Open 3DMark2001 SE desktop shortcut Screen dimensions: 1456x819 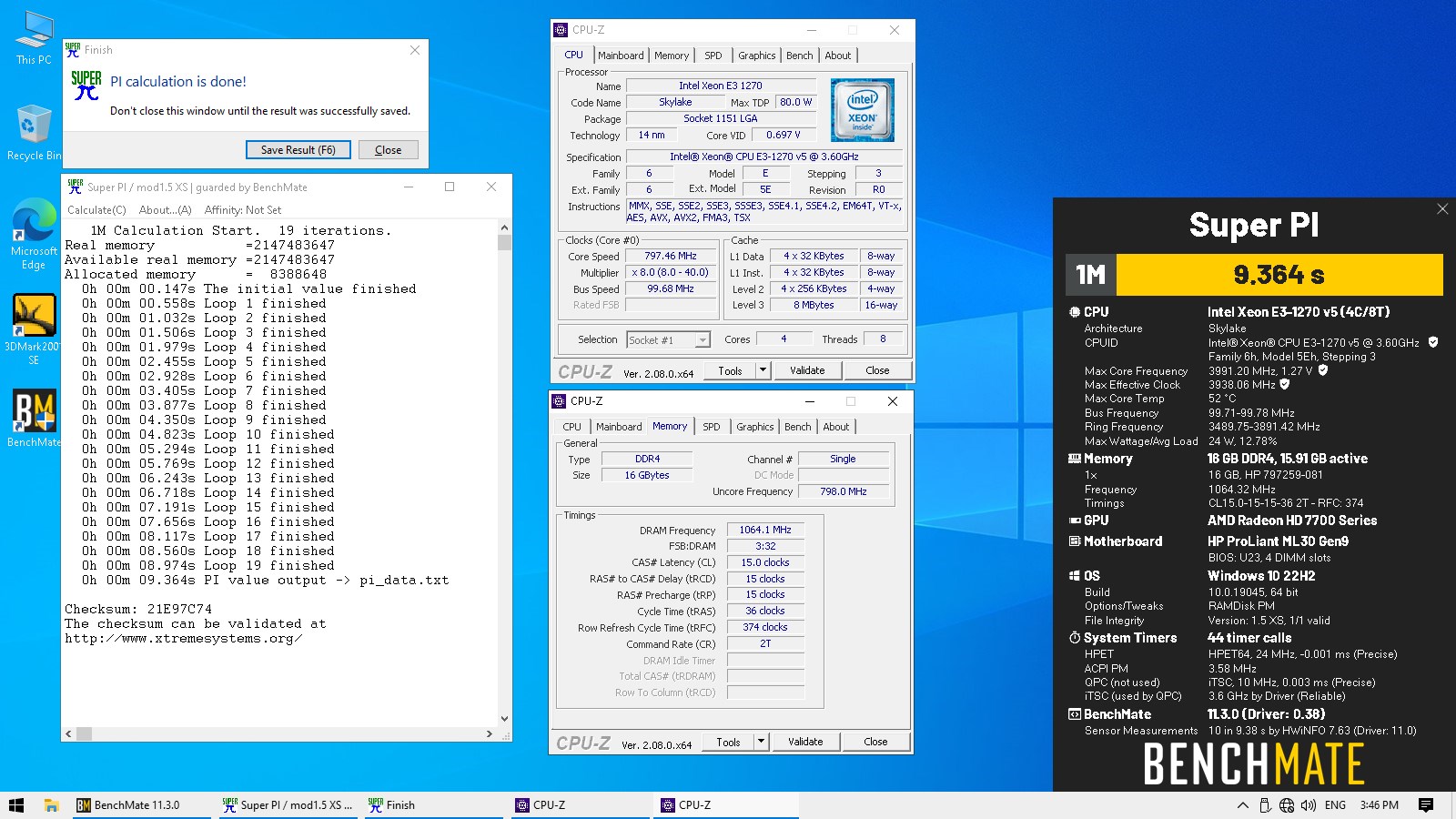[x=34, y=329]
